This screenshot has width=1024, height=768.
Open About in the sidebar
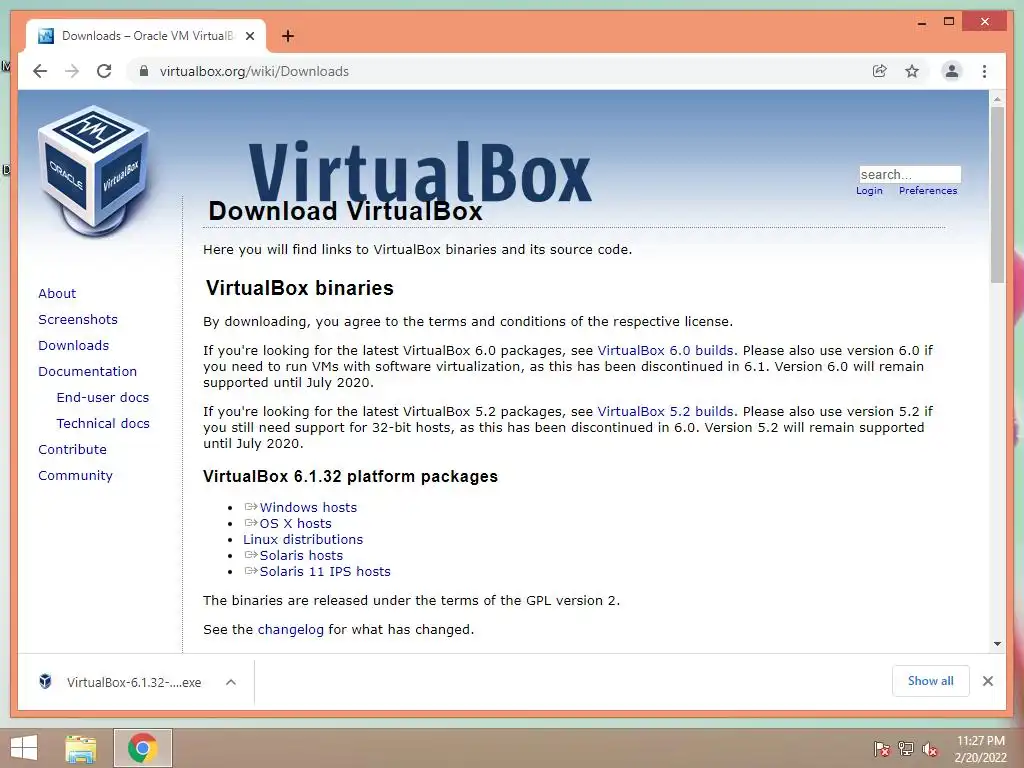tap(57, 293)
